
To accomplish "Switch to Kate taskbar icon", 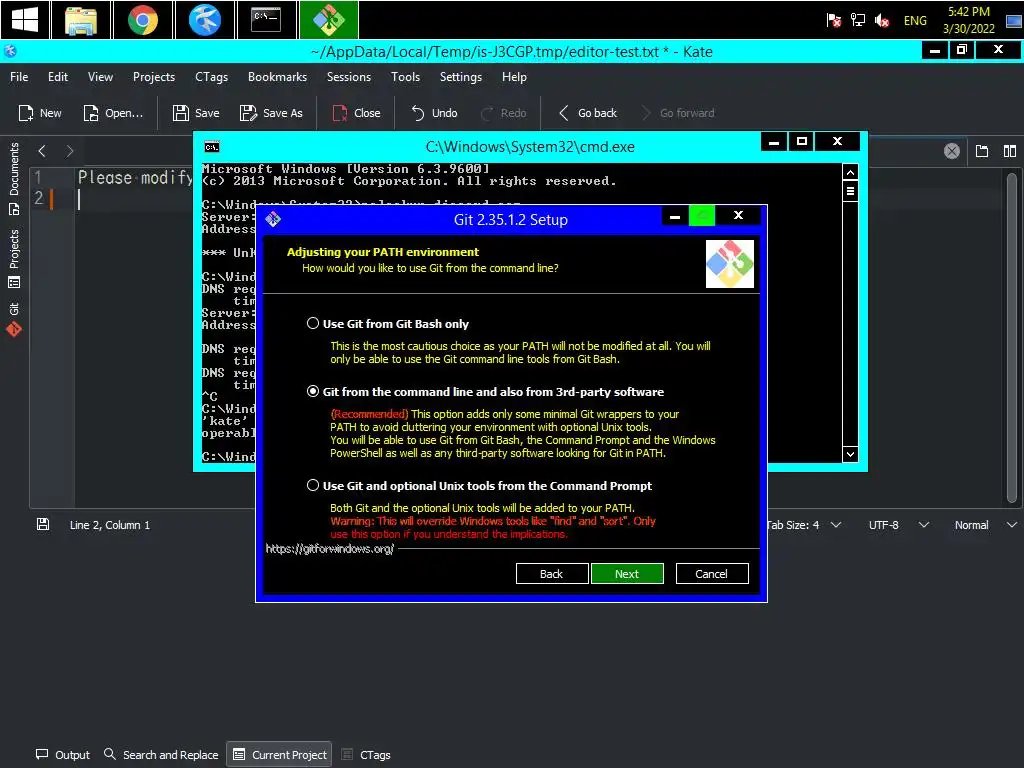I will click(204, 20).
